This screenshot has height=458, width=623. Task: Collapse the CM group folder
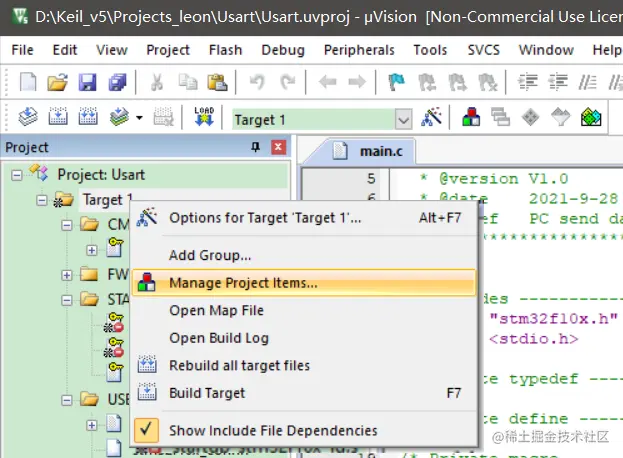coord(67,225)
